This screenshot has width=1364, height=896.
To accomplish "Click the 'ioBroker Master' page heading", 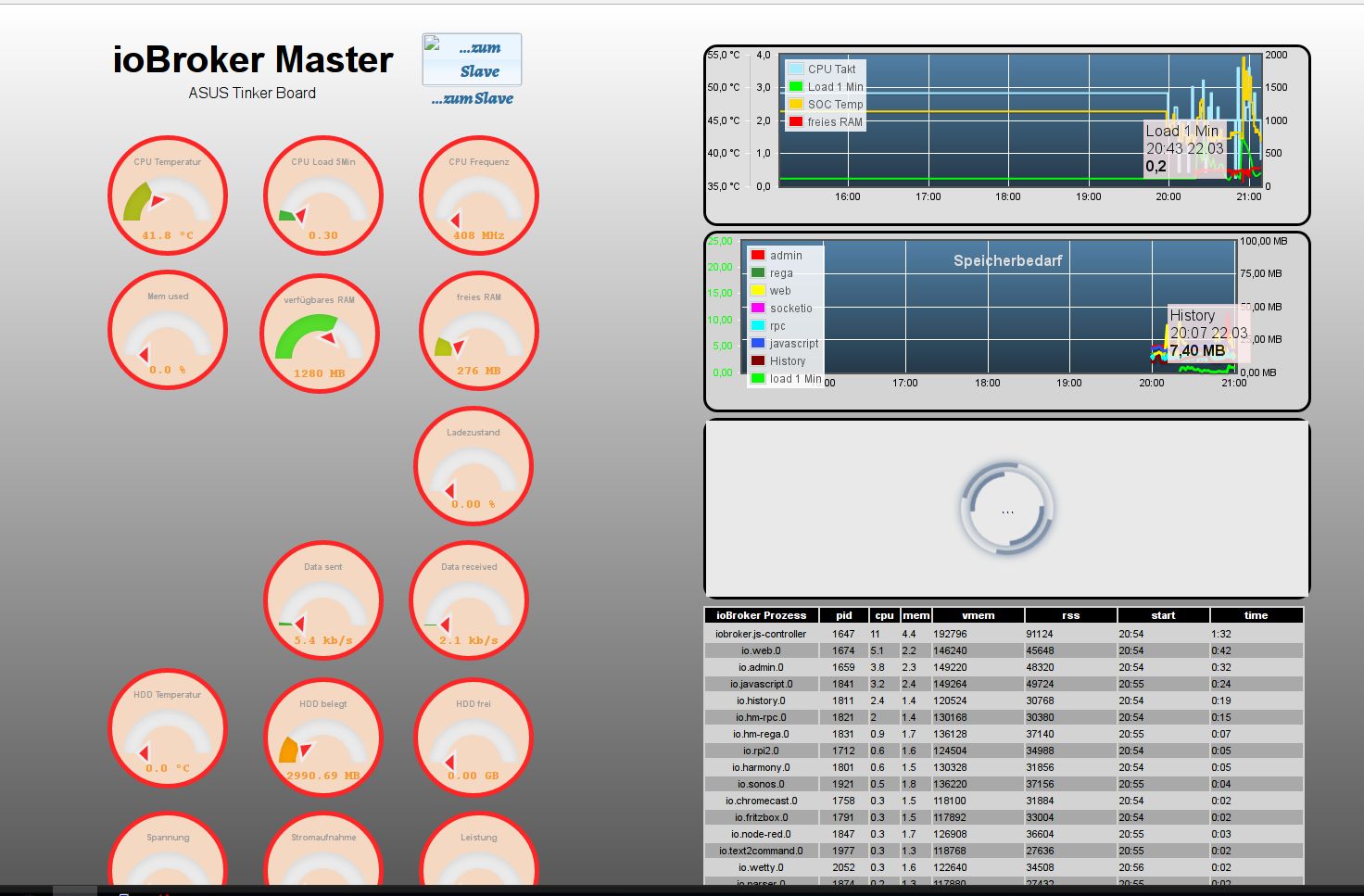I will click(253, 60).
